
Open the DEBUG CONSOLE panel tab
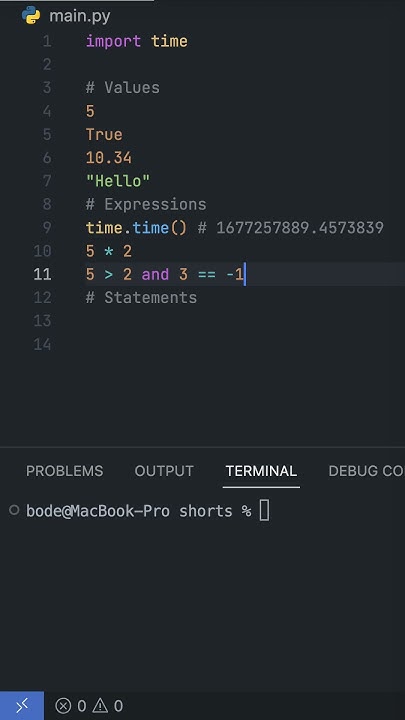(366, 471)
